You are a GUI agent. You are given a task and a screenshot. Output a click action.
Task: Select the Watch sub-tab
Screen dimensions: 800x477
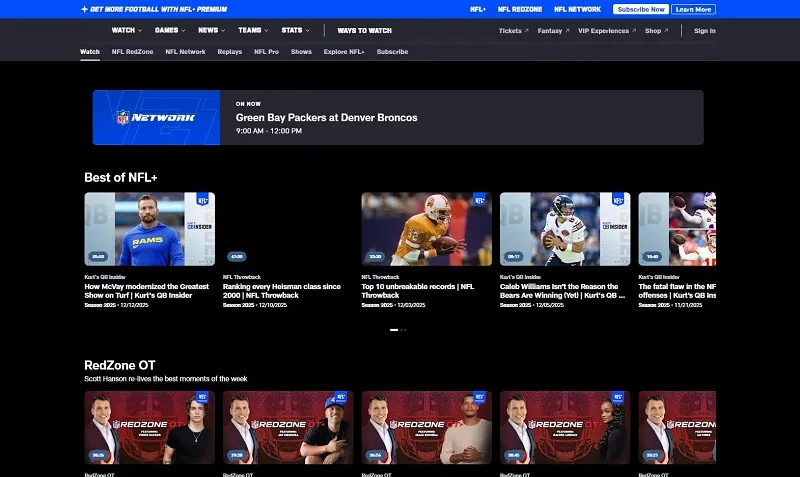pos(90,52)
